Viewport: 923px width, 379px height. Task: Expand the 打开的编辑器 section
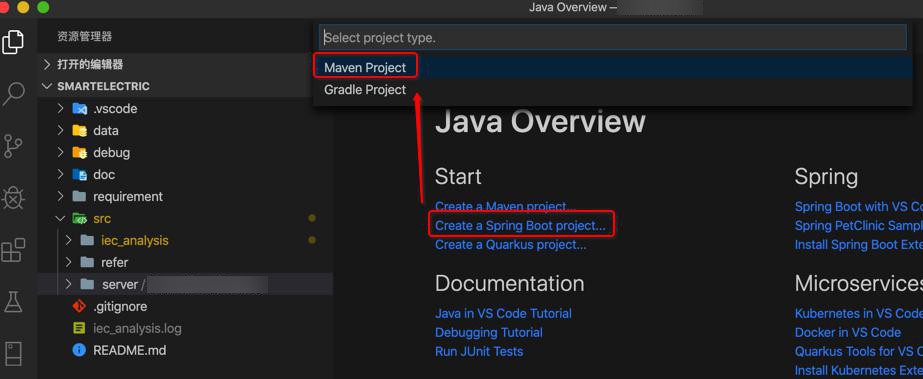tap(48, 64)
